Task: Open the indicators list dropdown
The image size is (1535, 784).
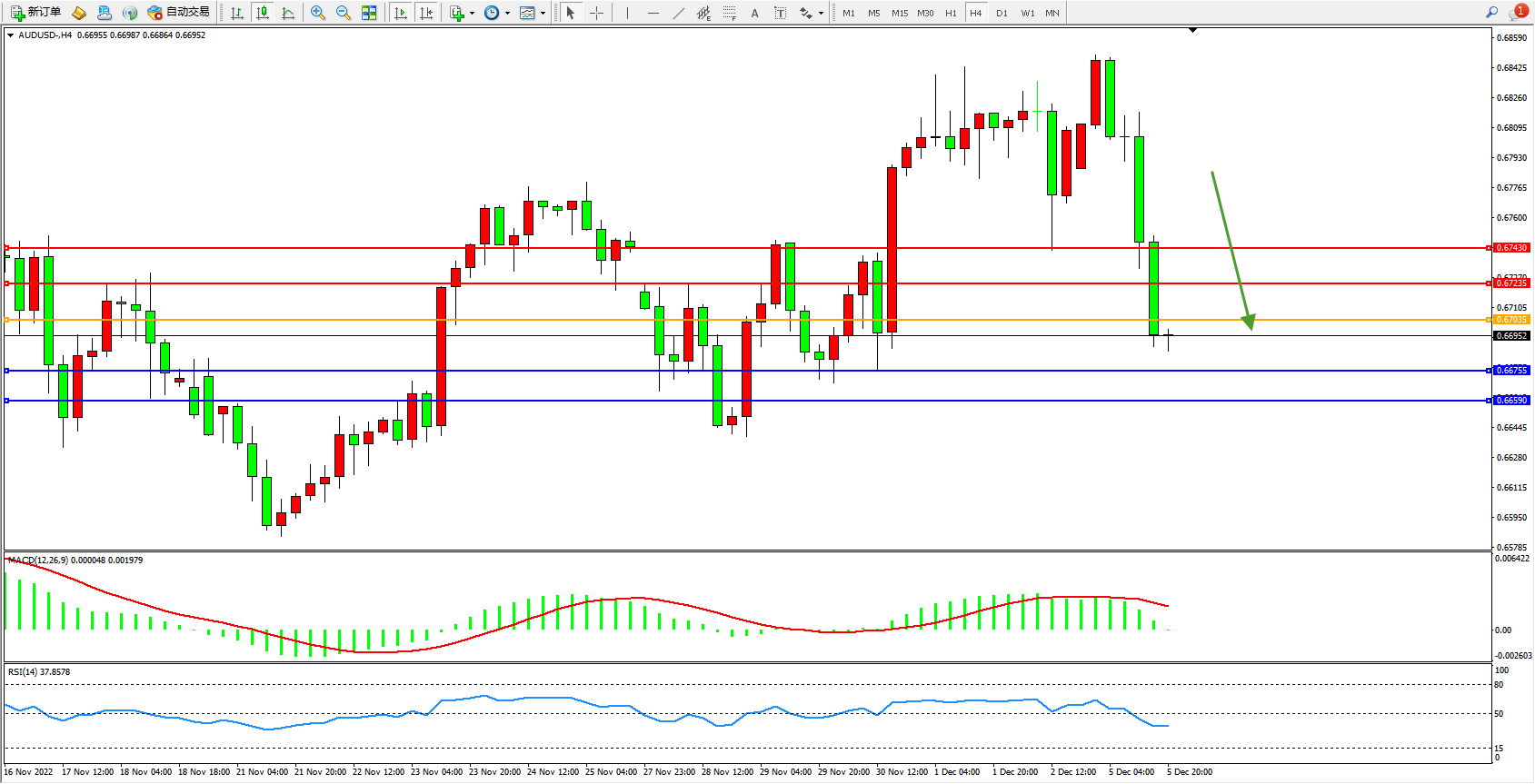Action: 461,13
